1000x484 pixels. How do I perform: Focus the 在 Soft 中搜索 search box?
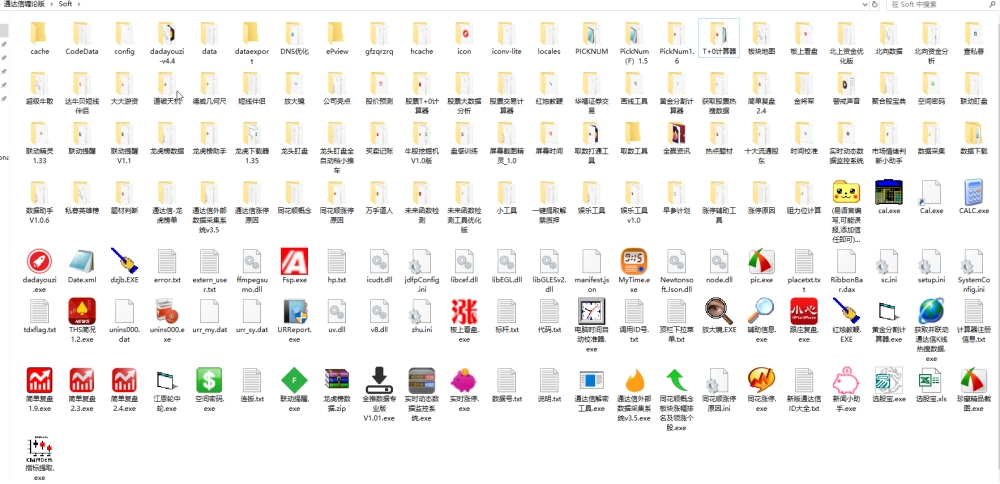(936, 4)
